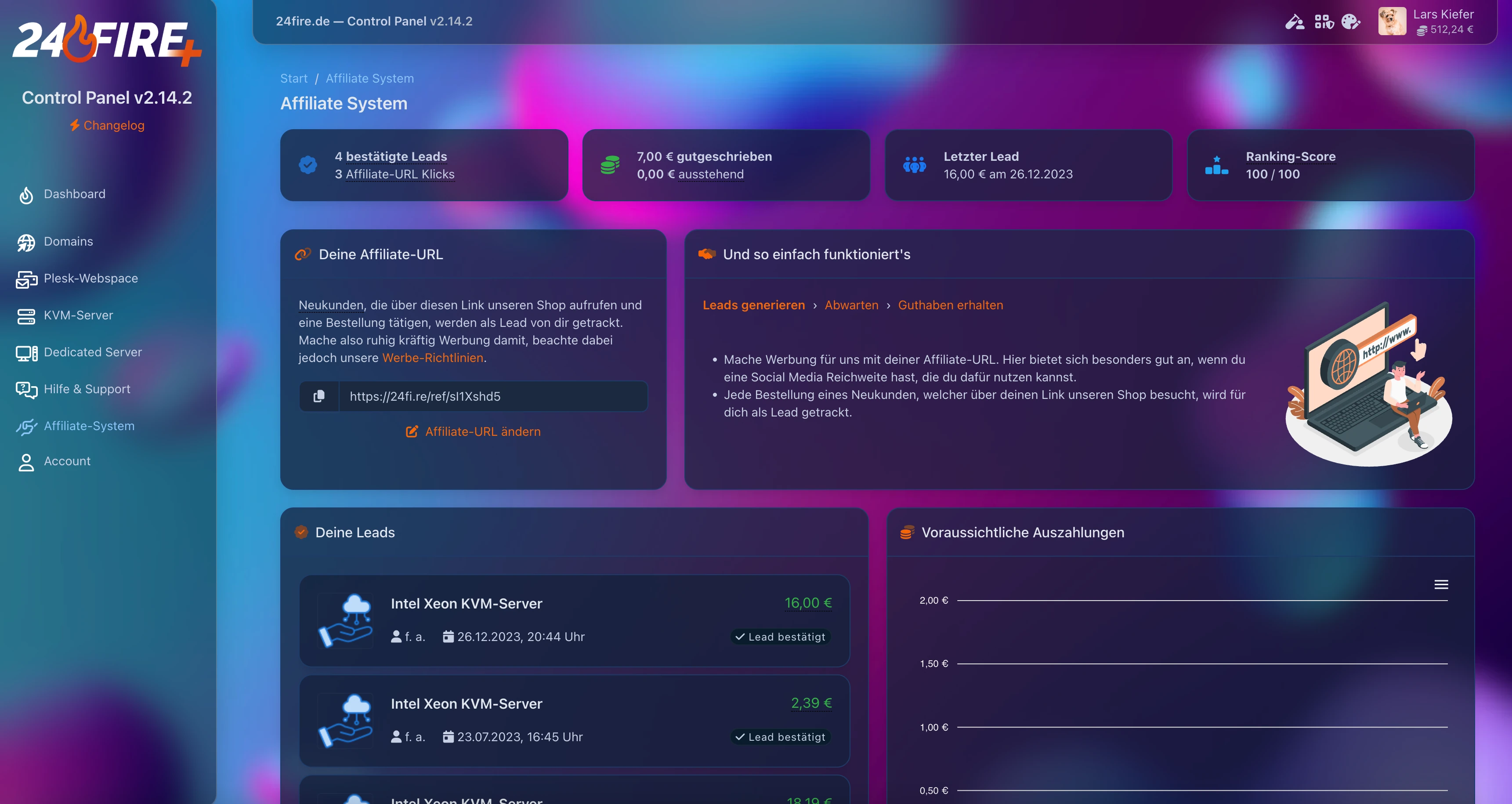Screen dimensions: 1512x804
Task: Click Affiliate System breadcrumb link
Action: pos(370,78)
